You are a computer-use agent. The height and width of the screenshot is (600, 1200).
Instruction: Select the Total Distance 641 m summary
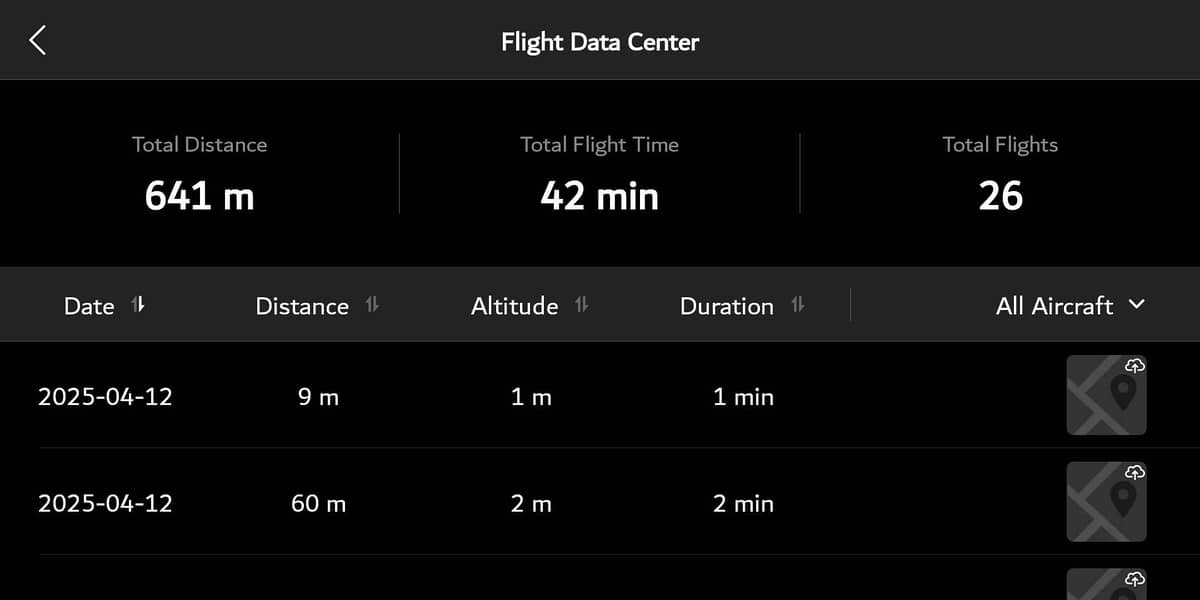200,174
